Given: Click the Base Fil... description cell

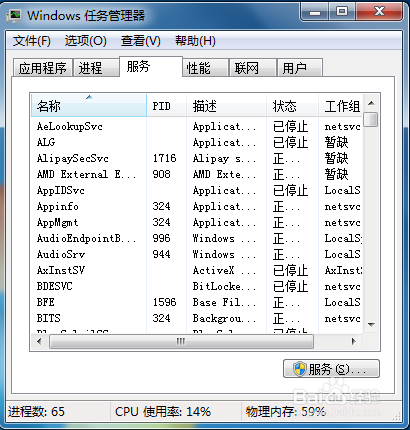Looking at the screenshot, I should point(224,302).
